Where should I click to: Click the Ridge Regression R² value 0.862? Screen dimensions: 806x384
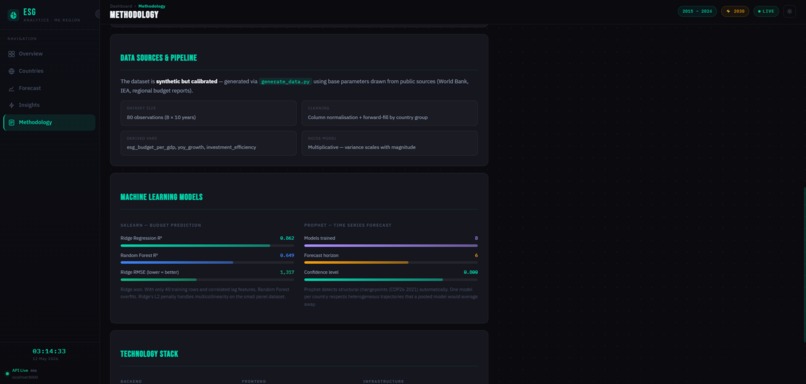tap(287, 239)
